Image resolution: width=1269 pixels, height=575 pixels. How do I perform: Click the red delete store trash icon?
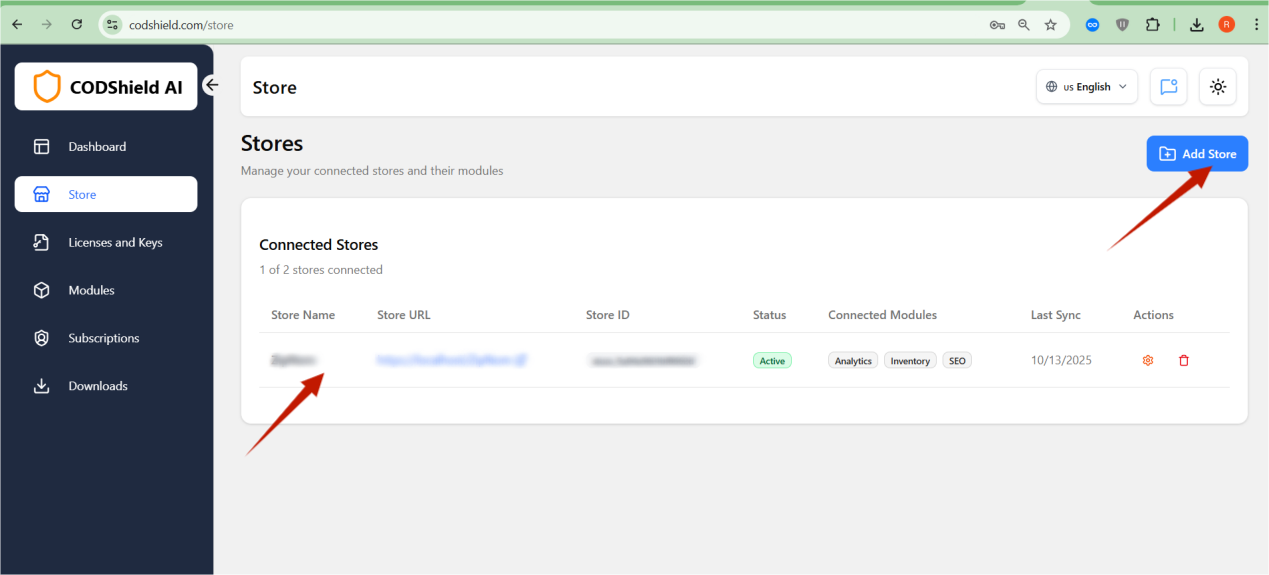click(1184, 360)
